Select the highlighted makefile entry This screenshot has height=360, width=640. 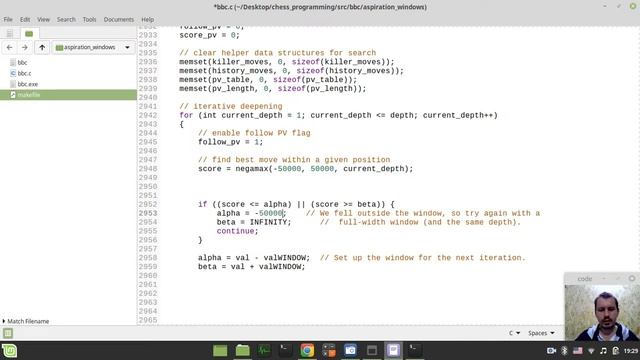click(68, 95)
